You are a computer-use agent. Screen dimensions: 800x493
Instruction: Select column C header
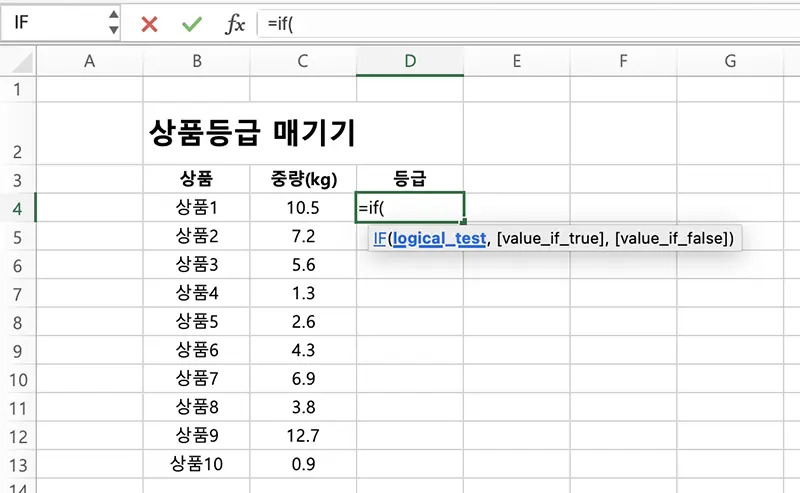tap(303, 61)
